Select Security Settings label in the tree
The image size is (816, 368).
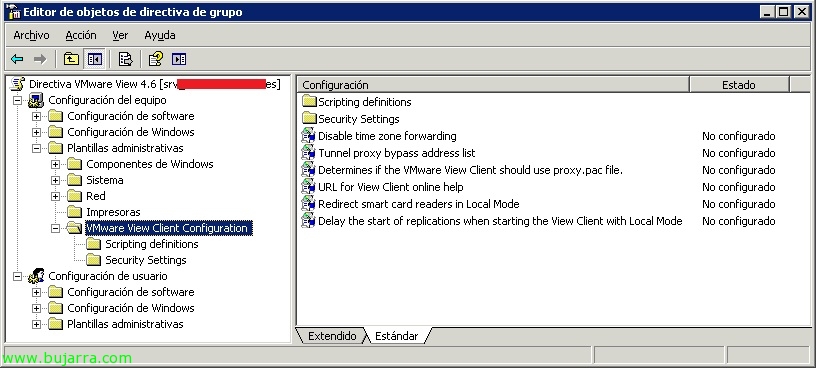[146, 260]
